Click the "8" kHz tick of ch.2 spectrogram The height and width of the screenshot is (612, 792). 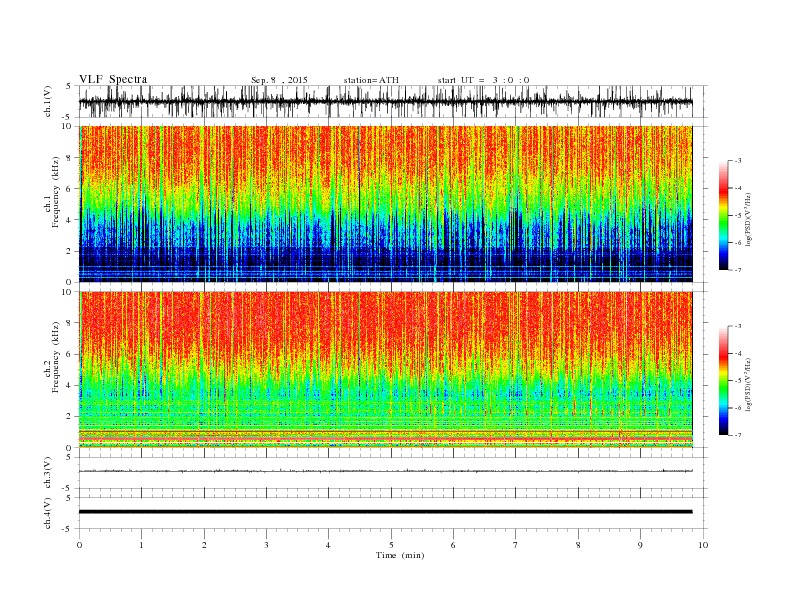point(69,323)
